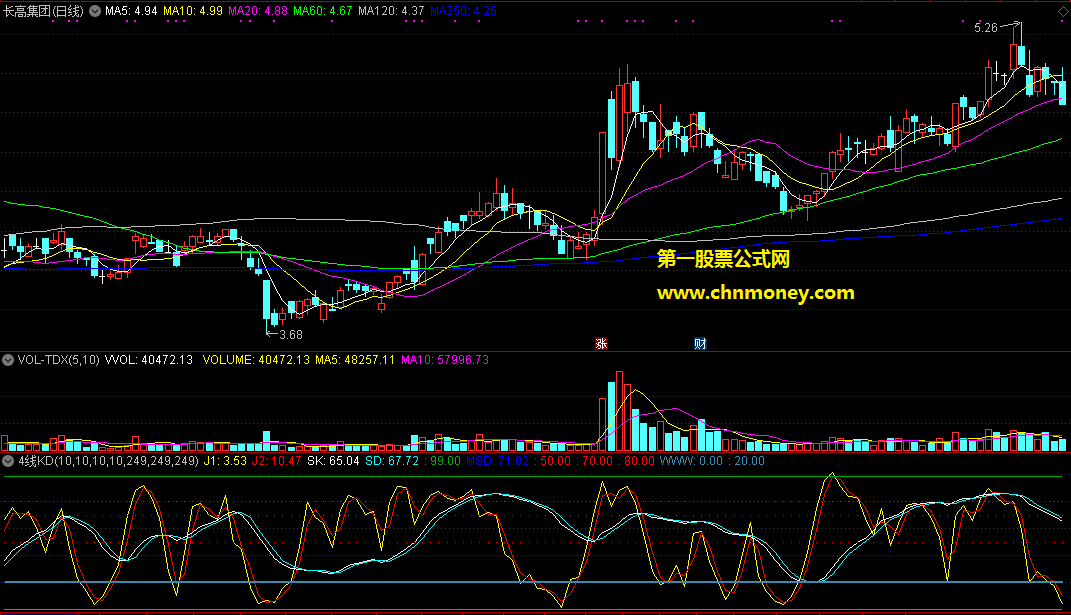
Task: Select the MA120: 4.37 label
Action: 391,11
